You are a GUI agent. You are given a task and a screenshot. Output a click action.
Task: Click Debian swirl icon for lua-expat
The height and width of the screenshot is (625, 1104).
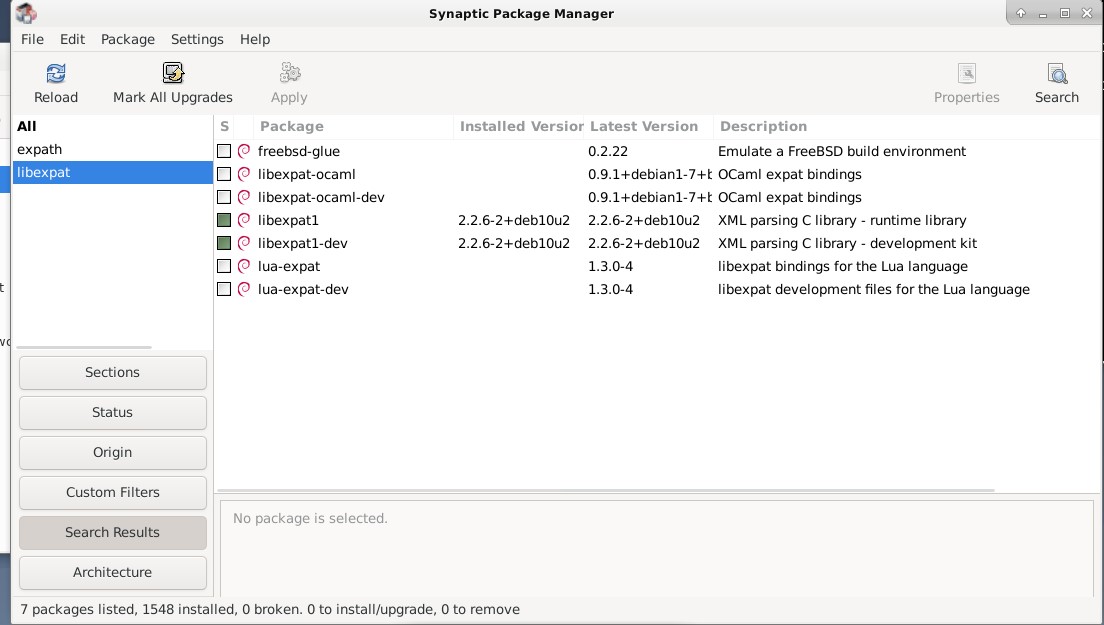tap(244, 266)
